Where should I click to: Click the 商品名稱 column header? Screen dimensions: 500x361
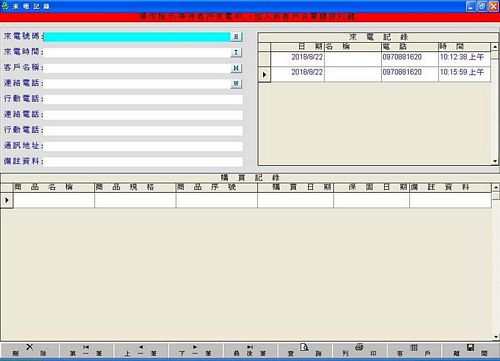click(x=54, y=187)
